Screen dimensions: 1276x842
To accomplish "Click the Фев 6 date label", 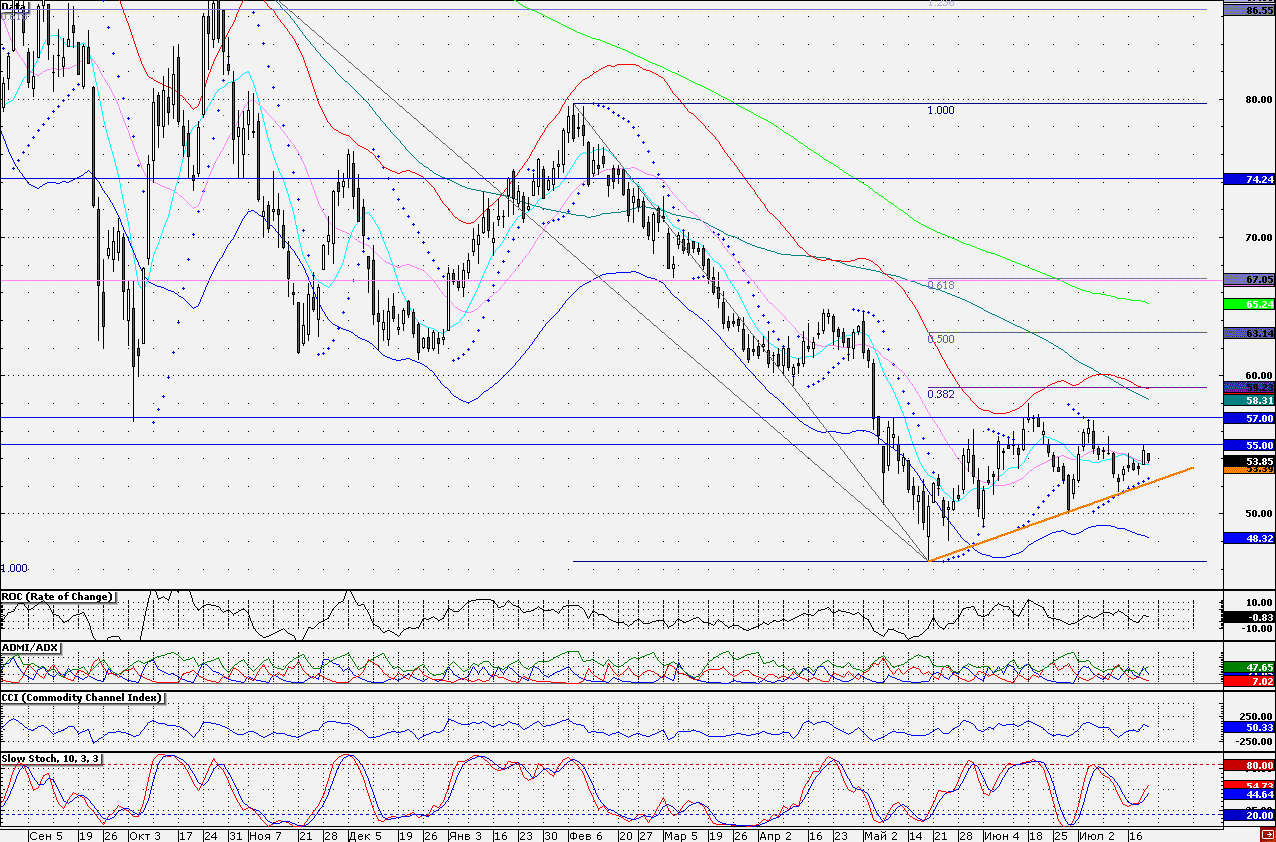I will point(585,835).
